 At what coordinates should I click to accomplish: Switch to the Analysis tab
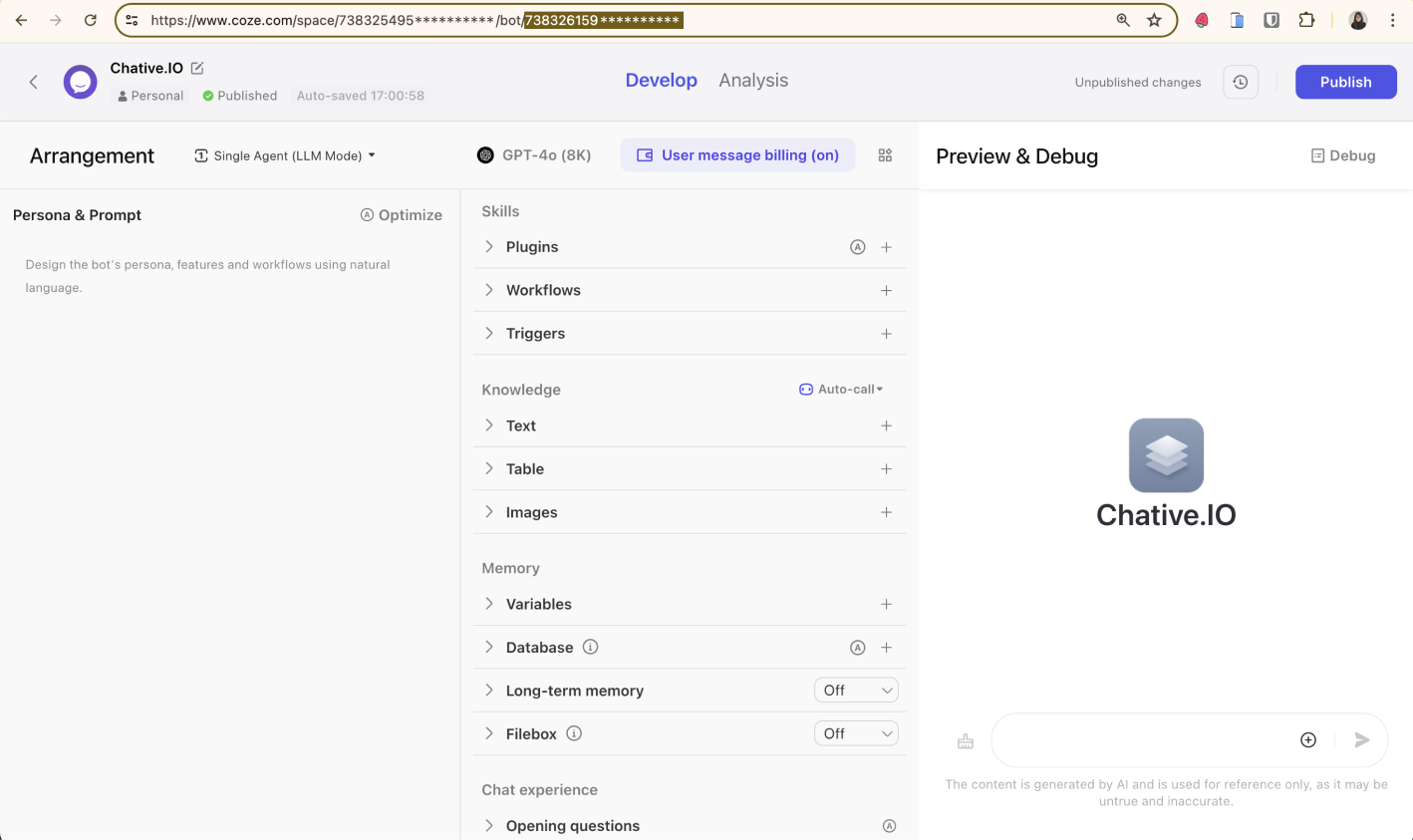[753, 81]
